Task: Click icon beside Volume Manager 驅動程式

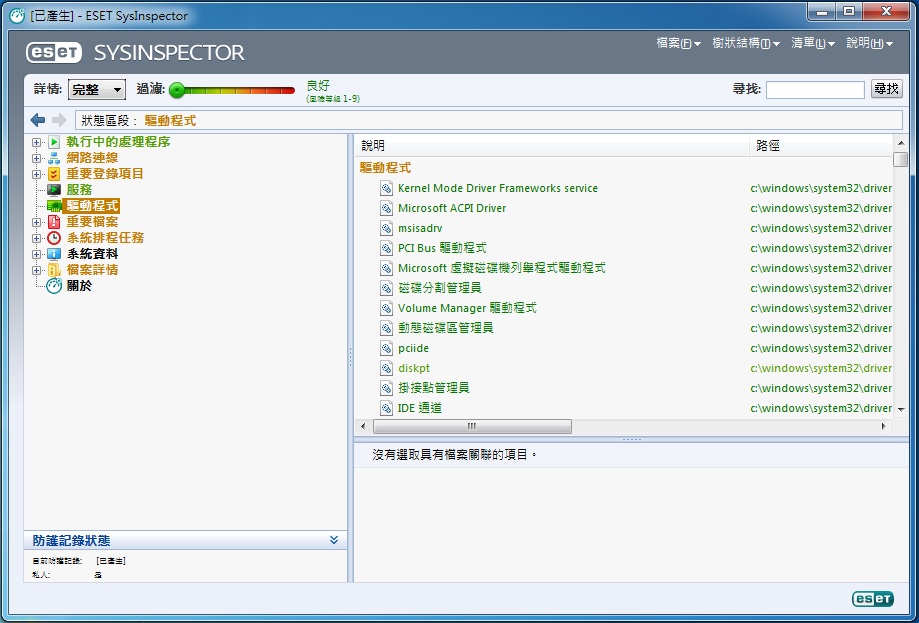Action: click(x=386, y=308)
